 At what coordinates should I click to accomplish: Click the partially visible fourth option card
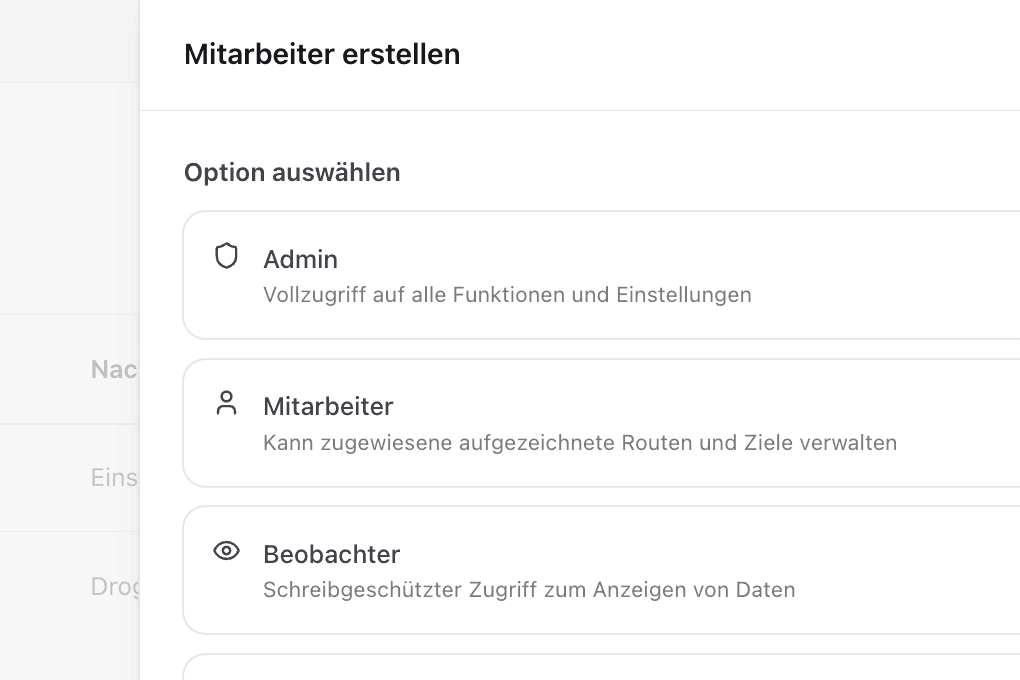[x=600, y=670]
